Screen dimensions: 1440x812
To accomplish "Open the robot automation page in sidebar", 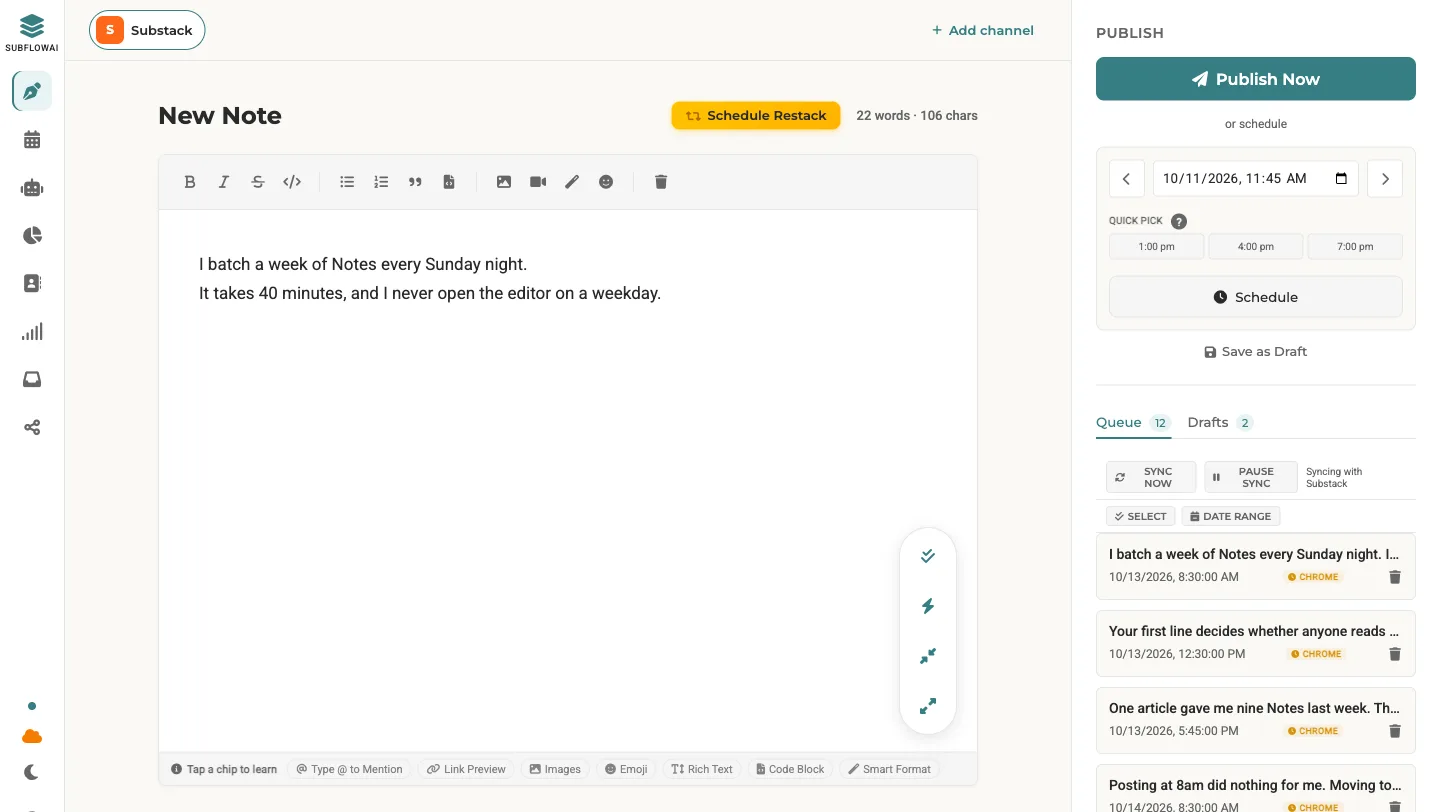I will point(32,188).
